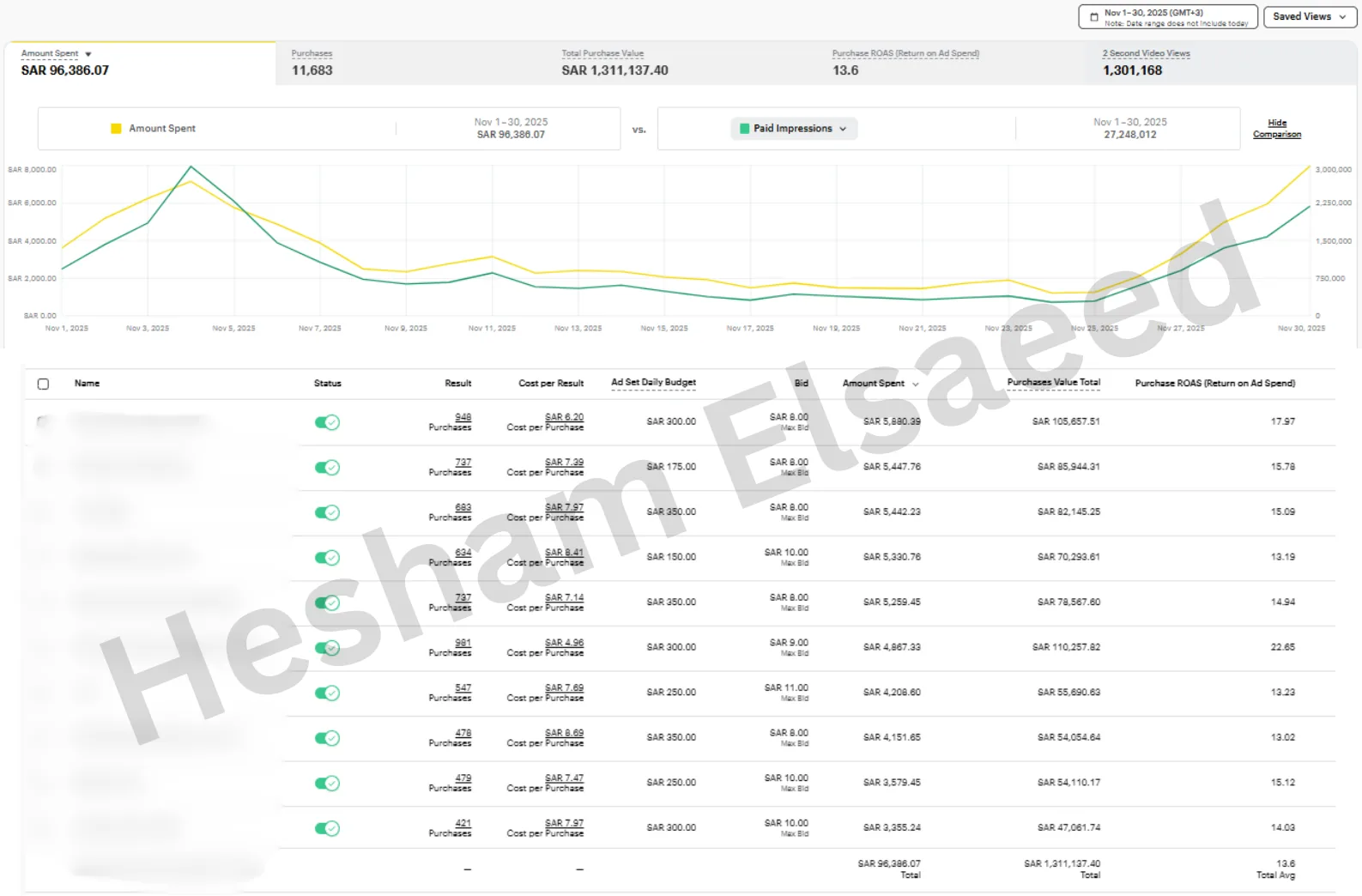This screenshot has height=896, width=1362.
Task: Sort by the Amount Spent column arrow
Action: point(916,384)
